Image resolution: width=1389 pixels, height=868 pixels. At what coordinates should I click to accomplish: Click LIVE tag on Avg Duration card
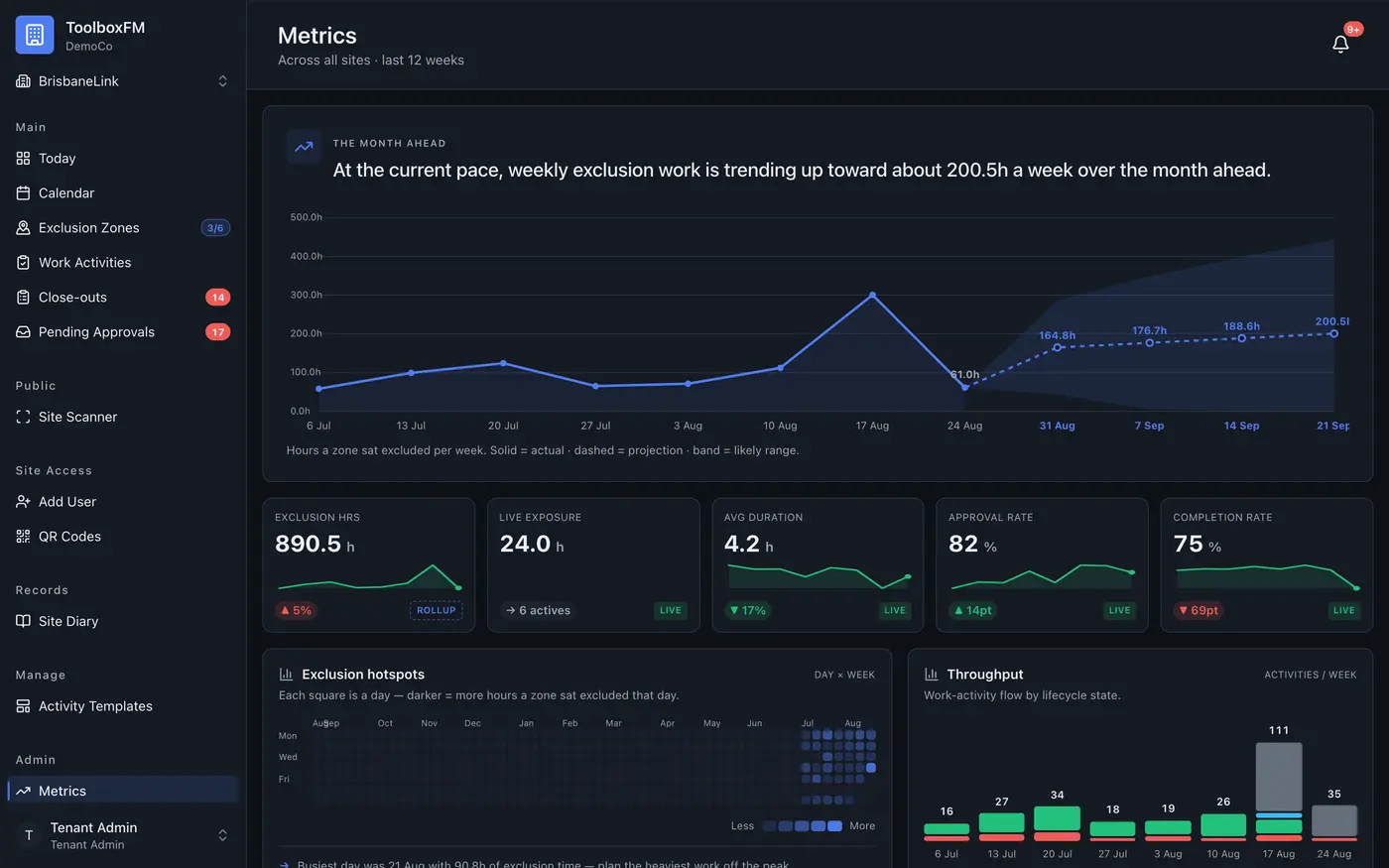click(x=895, y=611)
